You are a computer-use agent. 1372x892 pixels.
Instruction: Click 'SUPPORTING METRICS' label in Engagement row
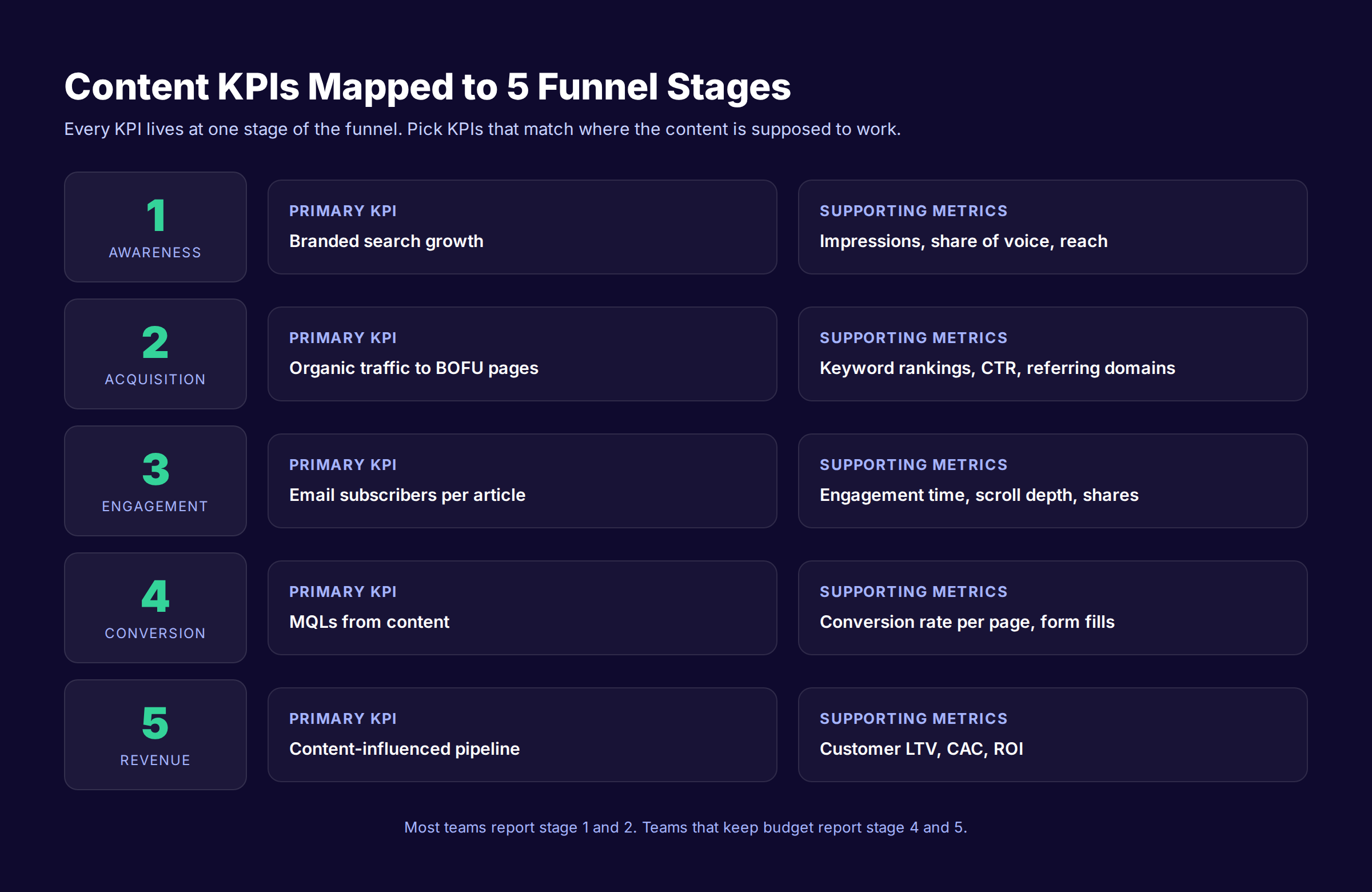pos(913,465)
